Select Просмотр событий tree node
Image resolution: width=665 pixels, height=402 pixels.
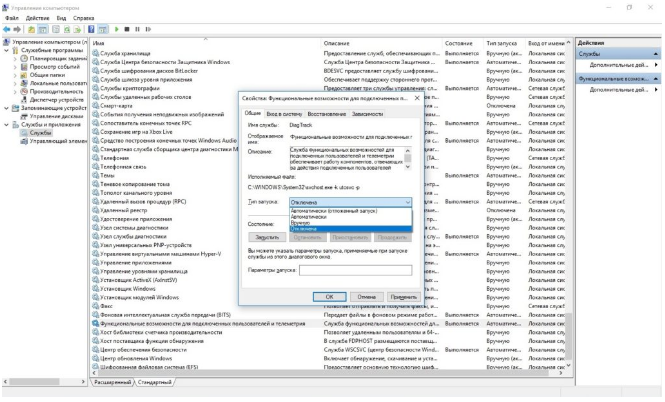tap(55, 67)
